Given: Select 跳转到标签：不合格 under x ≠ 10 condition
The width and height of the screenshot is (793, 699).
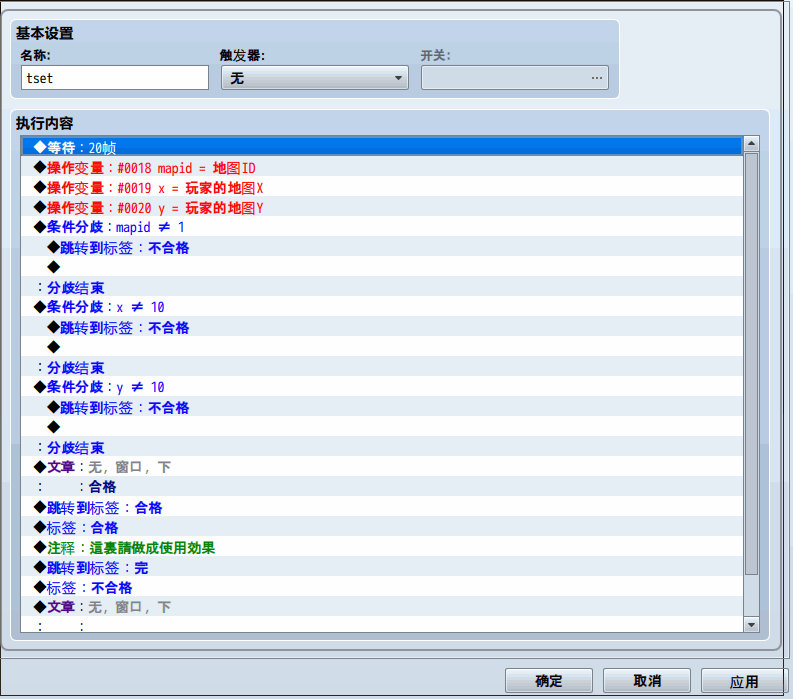Looking at the screenshot, I should (x=382, y=327).
